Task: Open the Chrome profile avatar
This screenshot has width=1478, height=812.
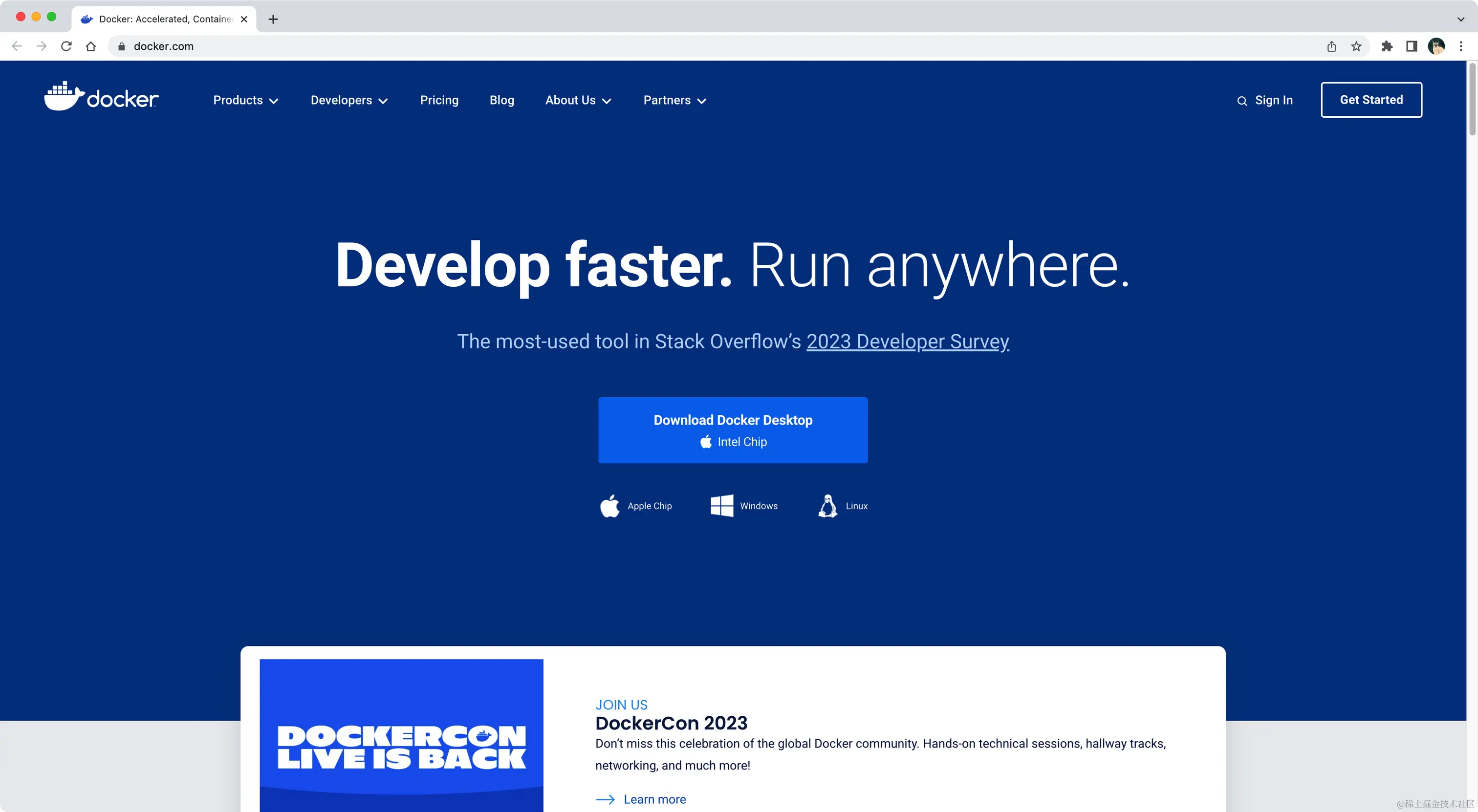Action: 1436,46
